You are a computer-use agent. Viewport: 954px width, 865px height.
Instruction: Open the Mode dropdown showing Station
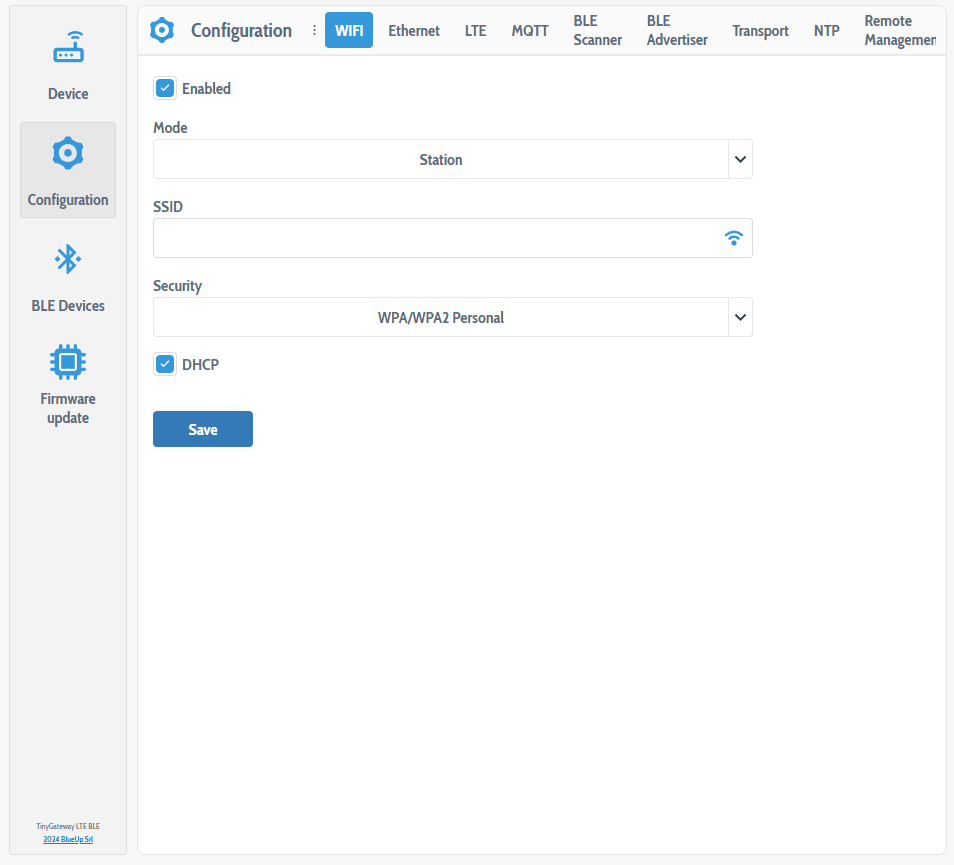point(452,159)
